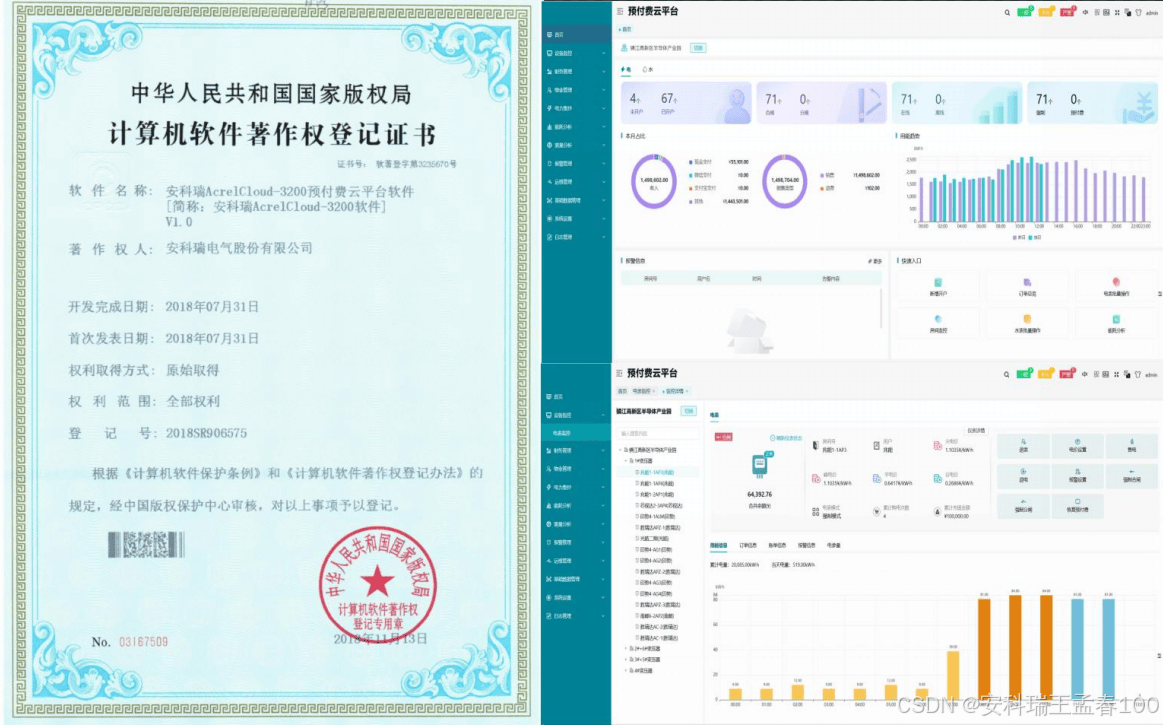Viewport: 1163px width, 725px height.
Task: Open the 水表批量操作 quick entry icon
Action: (1027, 319)
